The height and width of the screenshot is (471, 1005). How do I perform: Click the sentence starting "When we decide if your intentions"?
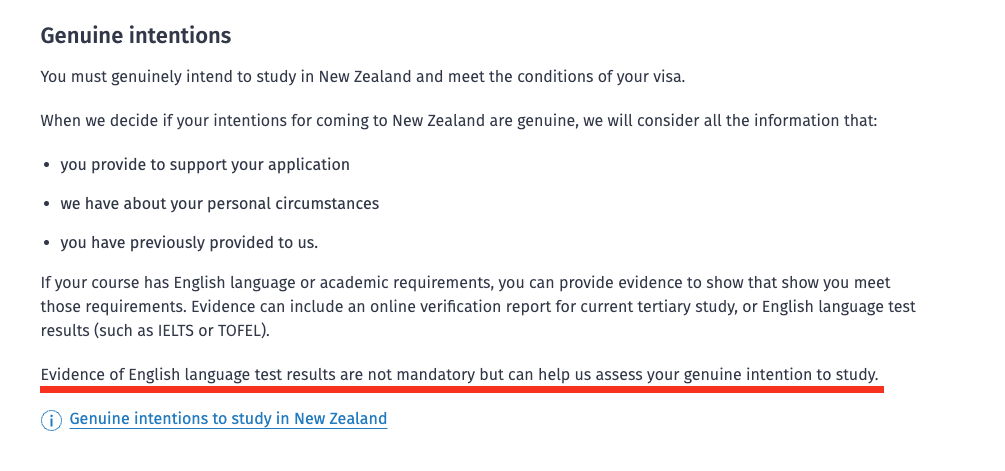coord(458,120)
